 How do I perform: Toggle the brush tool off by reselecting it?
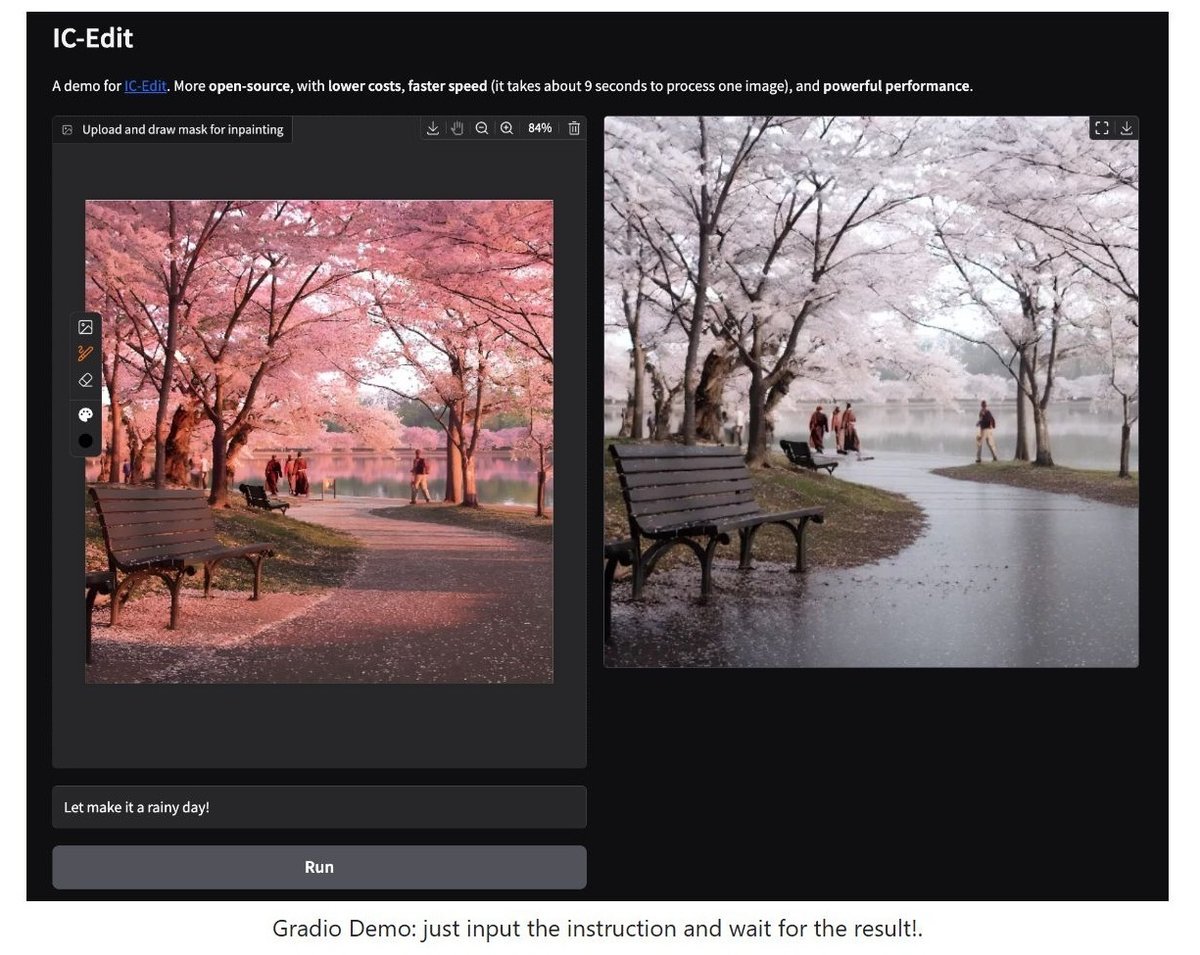85,353
